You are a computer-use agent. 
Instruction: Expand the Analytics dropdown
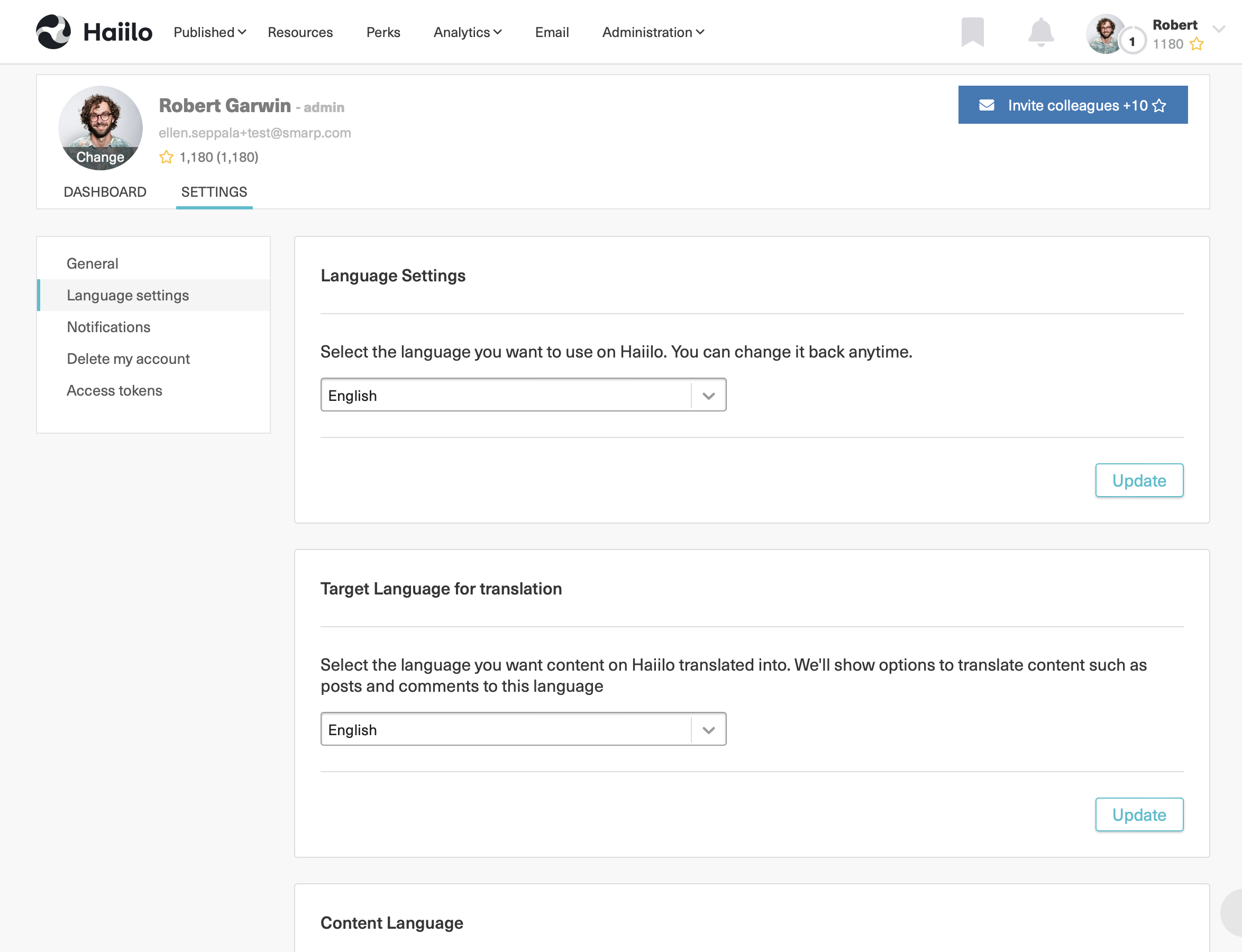(x=467, y=32)
